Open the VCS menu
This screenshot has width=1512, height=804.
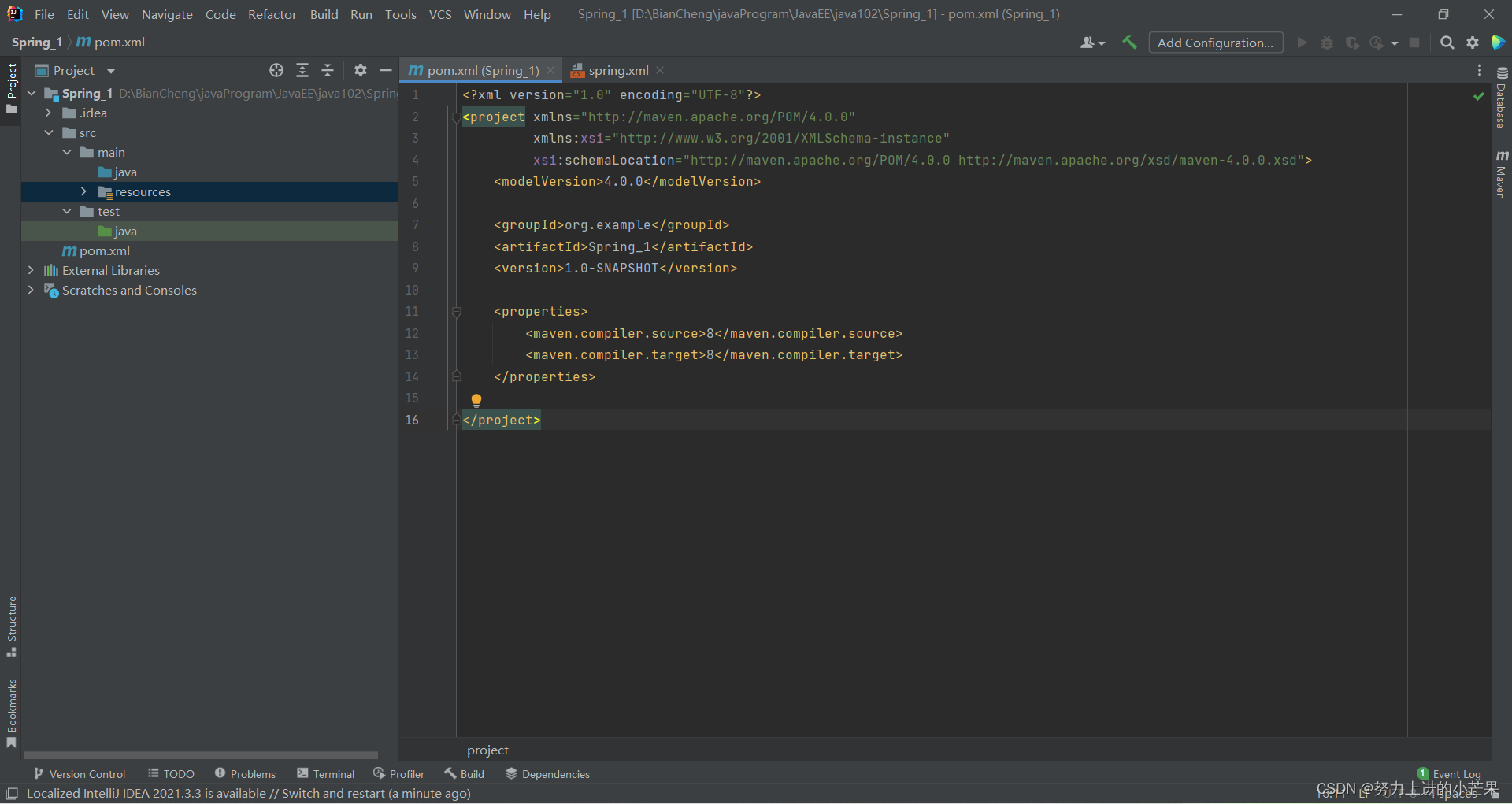(440, 14)
